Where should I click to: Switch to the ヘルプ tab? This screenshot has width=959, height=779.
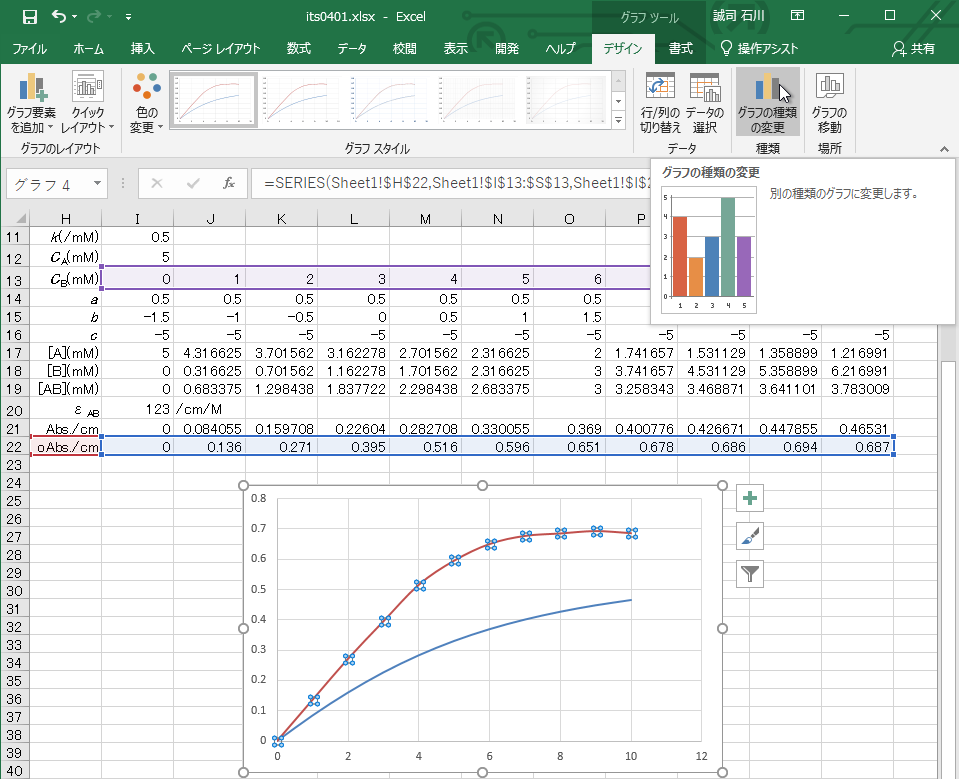pos(561,49)
